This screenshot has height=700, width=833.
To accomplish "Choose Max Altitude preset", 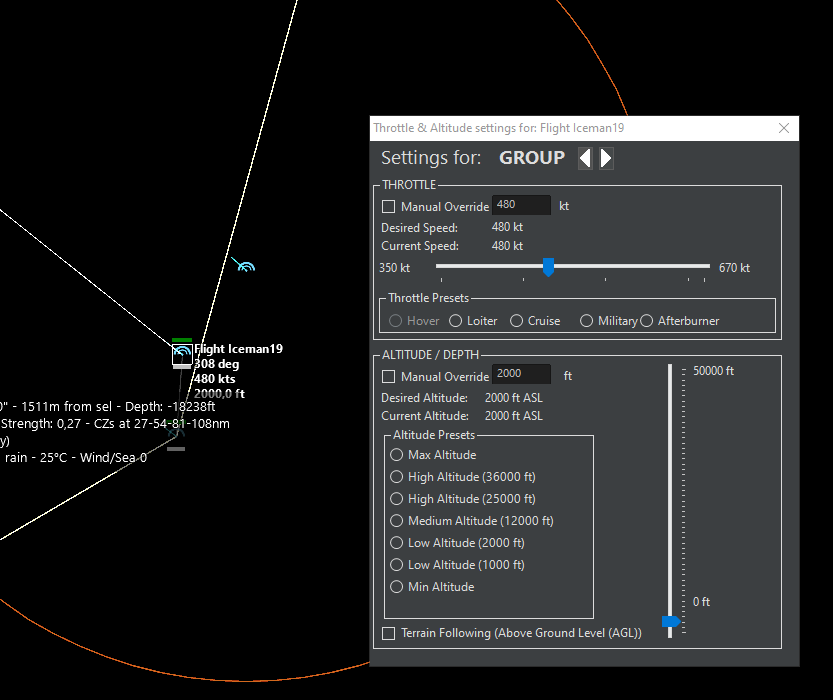I will (x=397, y=455).
